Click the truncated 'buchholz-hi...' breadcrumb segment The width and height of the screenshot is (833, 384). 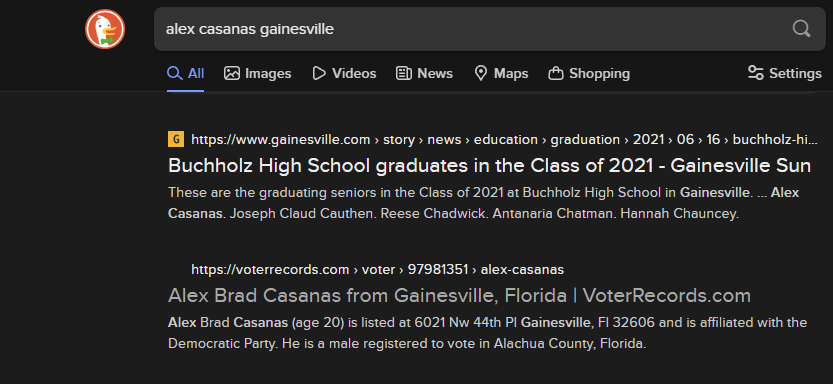[x=775, y=140]
